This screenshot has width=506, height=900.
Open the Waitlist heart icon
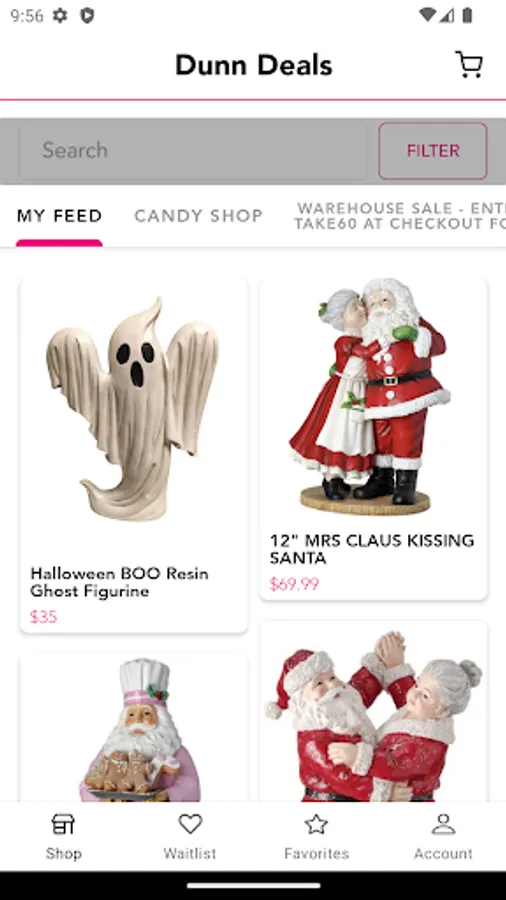click(190, 824)
